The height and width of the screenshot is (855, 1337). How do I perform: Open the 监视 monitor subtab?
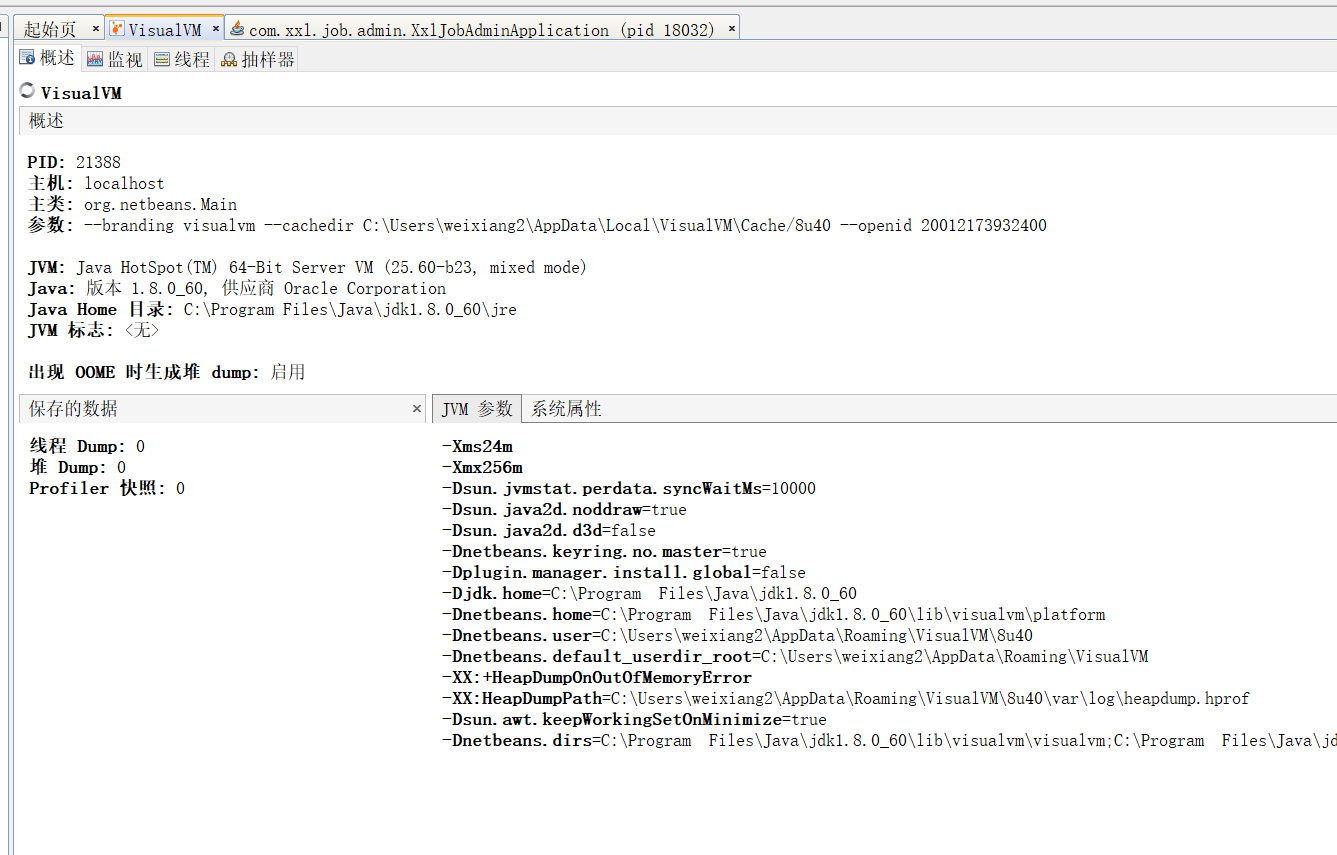click(115, 60)
